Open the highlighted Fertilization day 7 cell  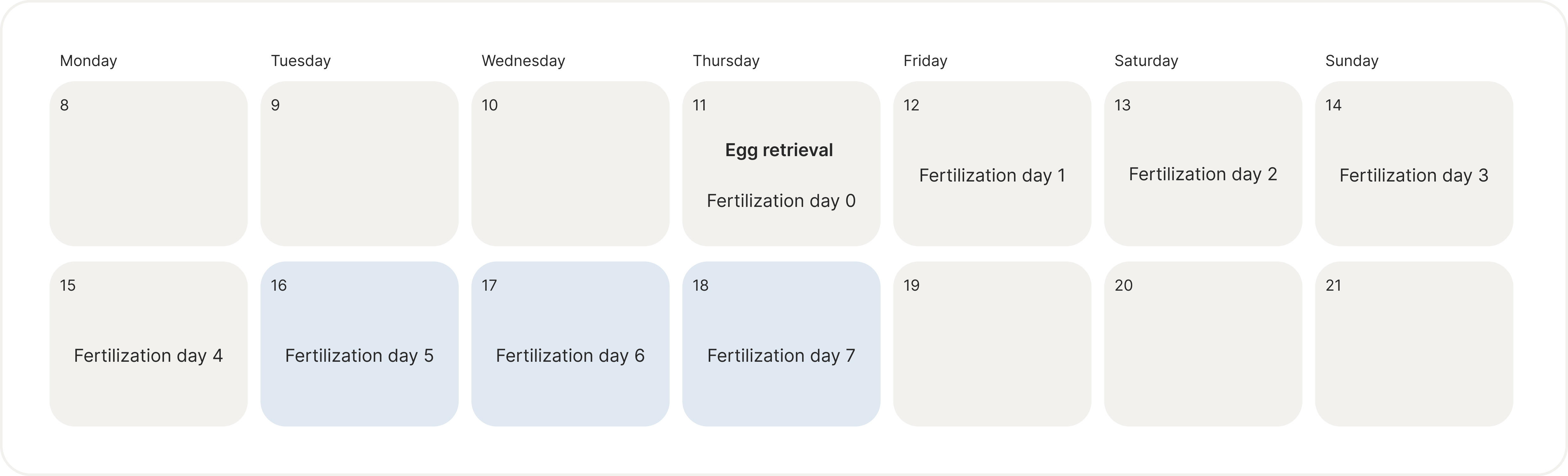pyautogui.click(x=781, y=344)
